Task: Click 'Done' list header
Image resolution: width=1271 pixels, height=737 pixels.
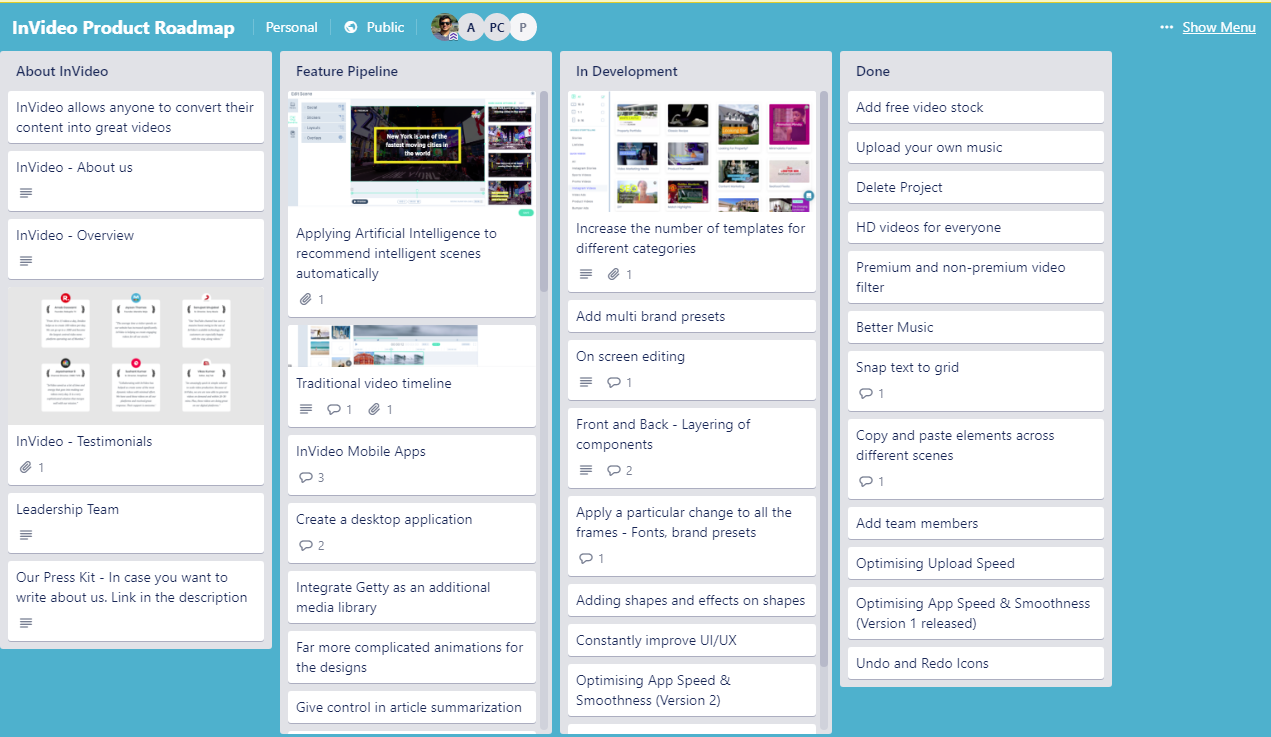Action: coord(873,71)
